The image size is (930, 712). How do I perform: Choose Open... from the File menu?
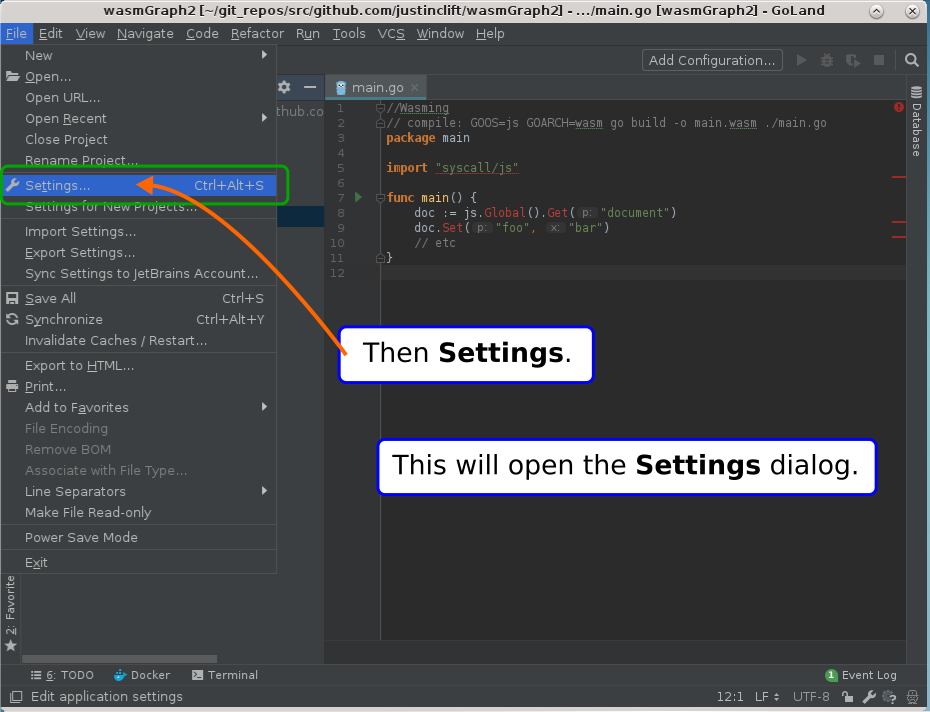[139, 77]
